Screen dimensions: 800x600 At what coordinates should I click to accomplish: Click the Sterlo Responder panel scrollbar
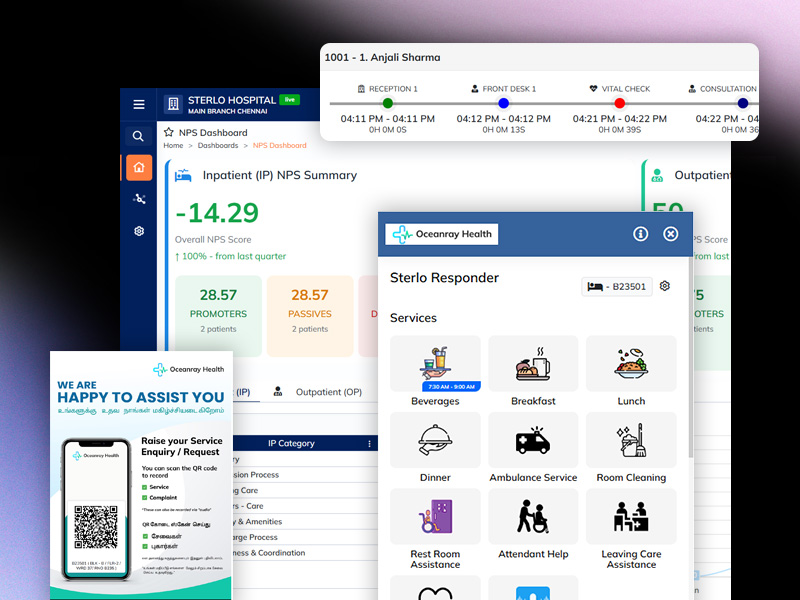[688, 400]
